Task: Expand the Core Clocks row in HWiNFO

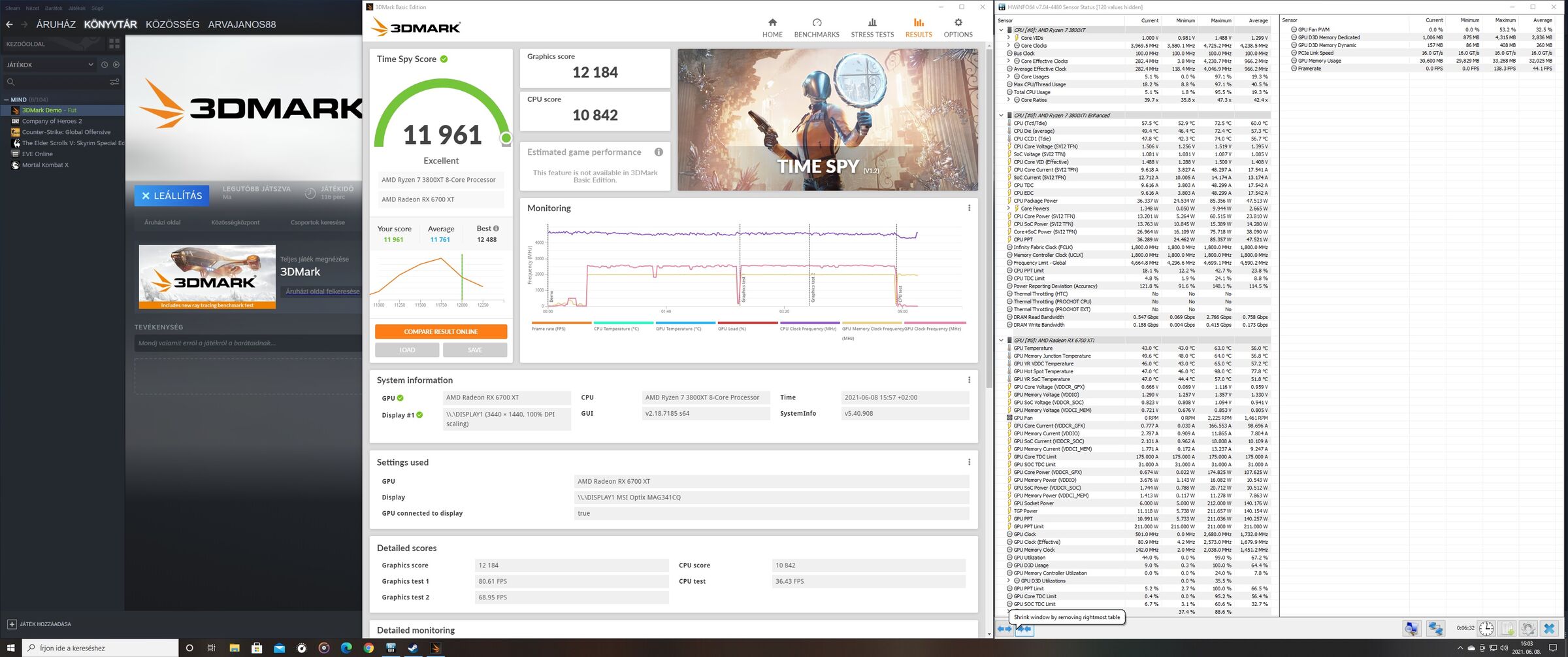Action: click(x=1008, y=46)
